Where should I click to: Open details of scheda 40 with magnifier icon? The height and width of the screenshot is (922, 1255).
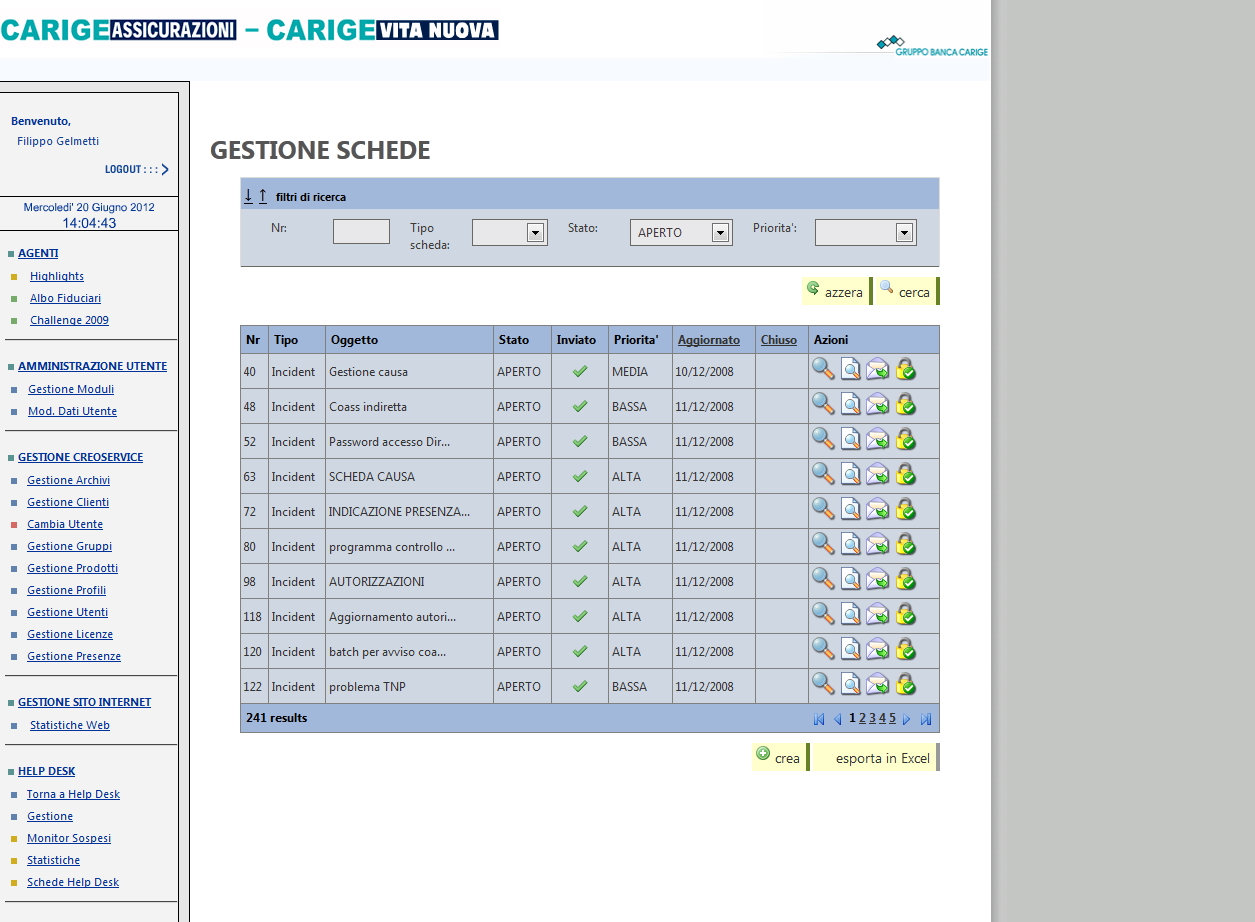(823, 369)
